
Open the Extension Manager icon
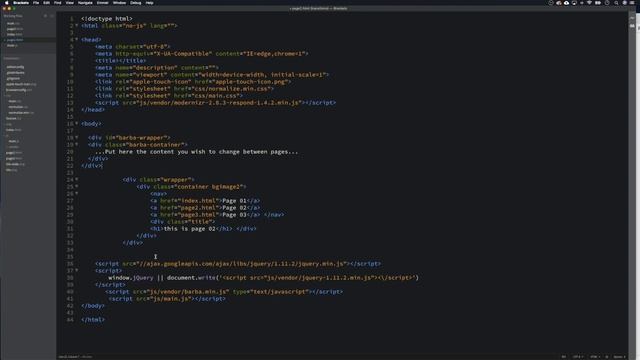point(632,26)
